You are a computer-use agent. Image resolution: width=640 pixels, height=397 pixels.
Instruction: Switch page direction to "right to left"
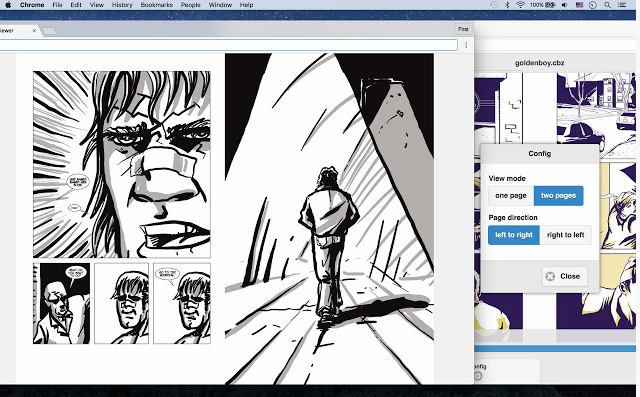click(565, 235)
